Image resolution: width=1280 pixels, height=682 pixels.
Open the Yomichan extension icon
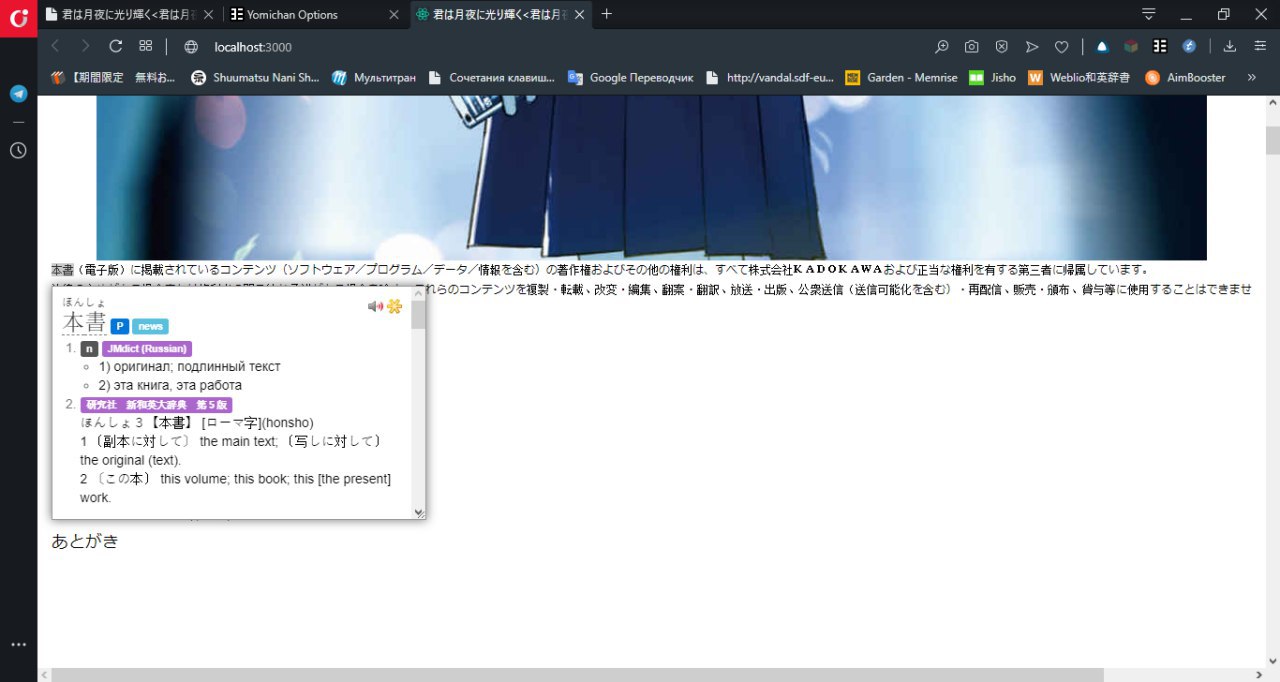click(x=1160, y=46)
